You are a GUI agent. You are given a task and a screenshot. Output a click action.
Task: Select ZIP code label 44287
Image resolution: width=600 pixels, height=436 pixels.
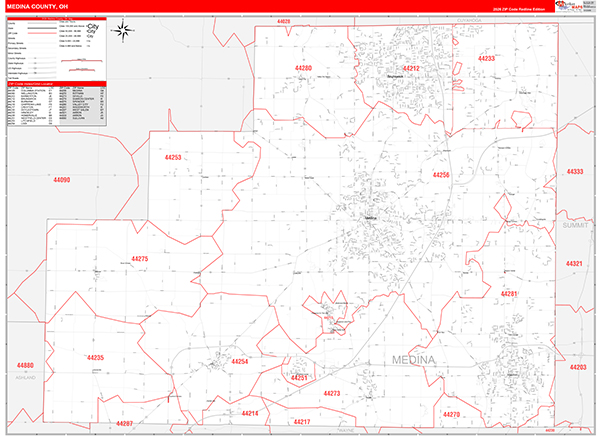124,423
